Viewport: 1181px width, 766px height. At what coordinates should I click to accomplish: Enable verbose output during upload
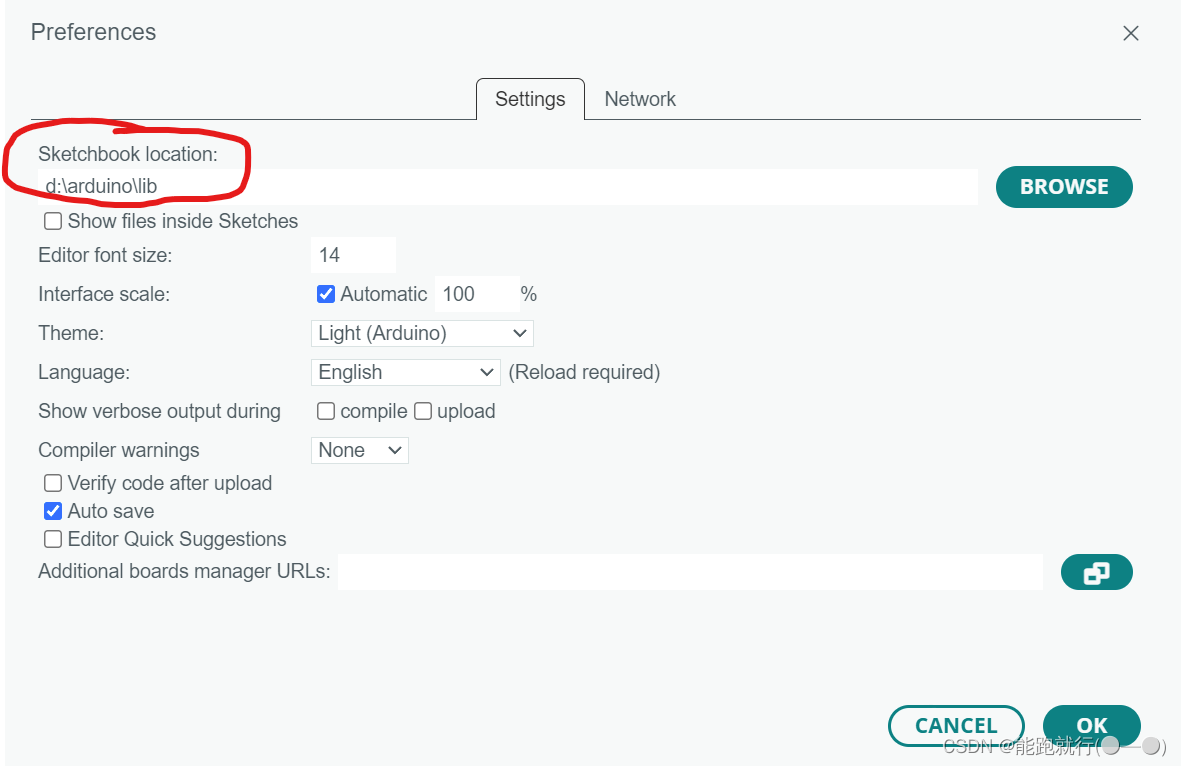(x=423, y=411)
